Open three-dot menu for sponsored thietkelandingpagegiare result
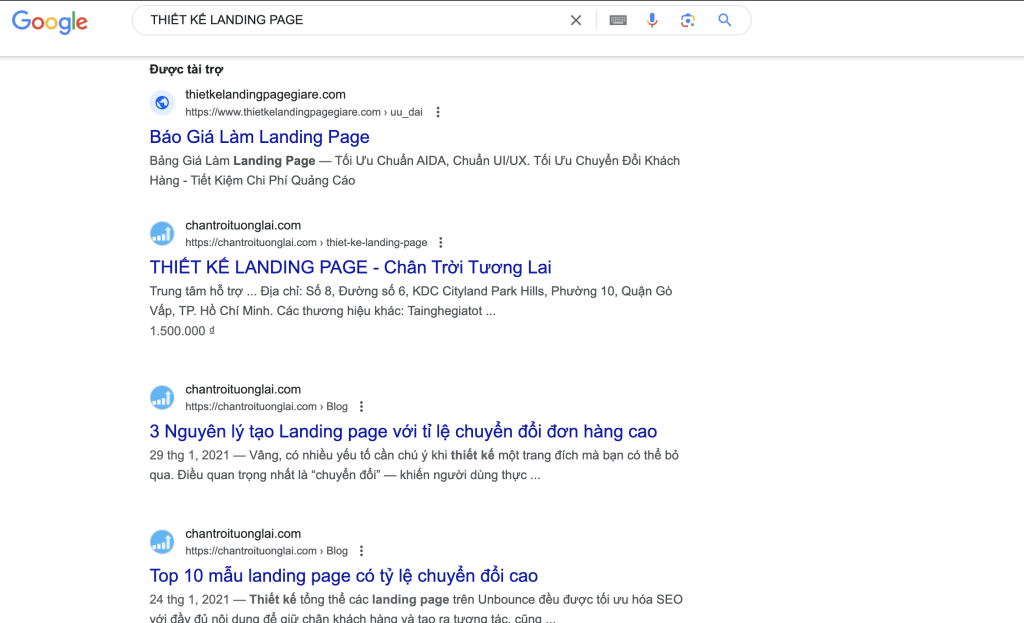 point(438,112)
